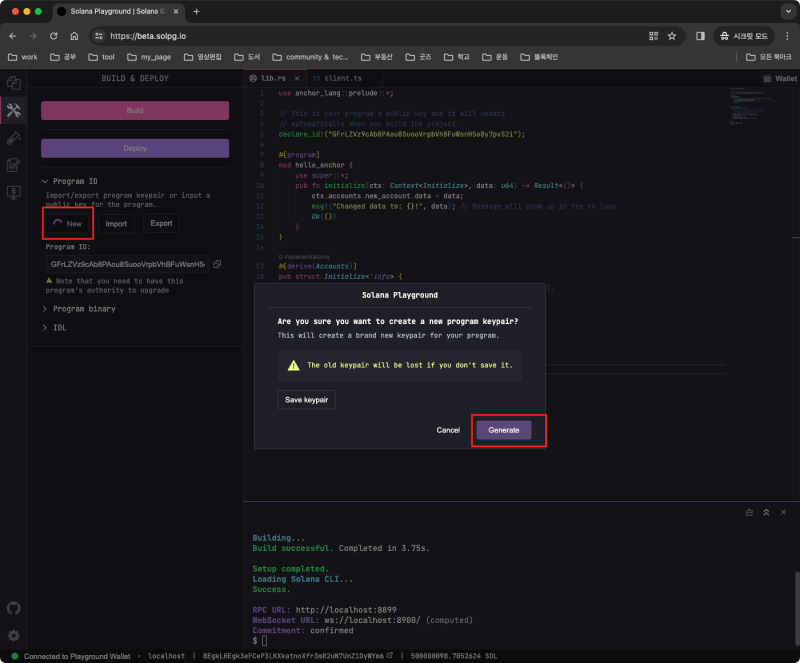
Task: Expand the IDL section
Action: coord(54,328)
